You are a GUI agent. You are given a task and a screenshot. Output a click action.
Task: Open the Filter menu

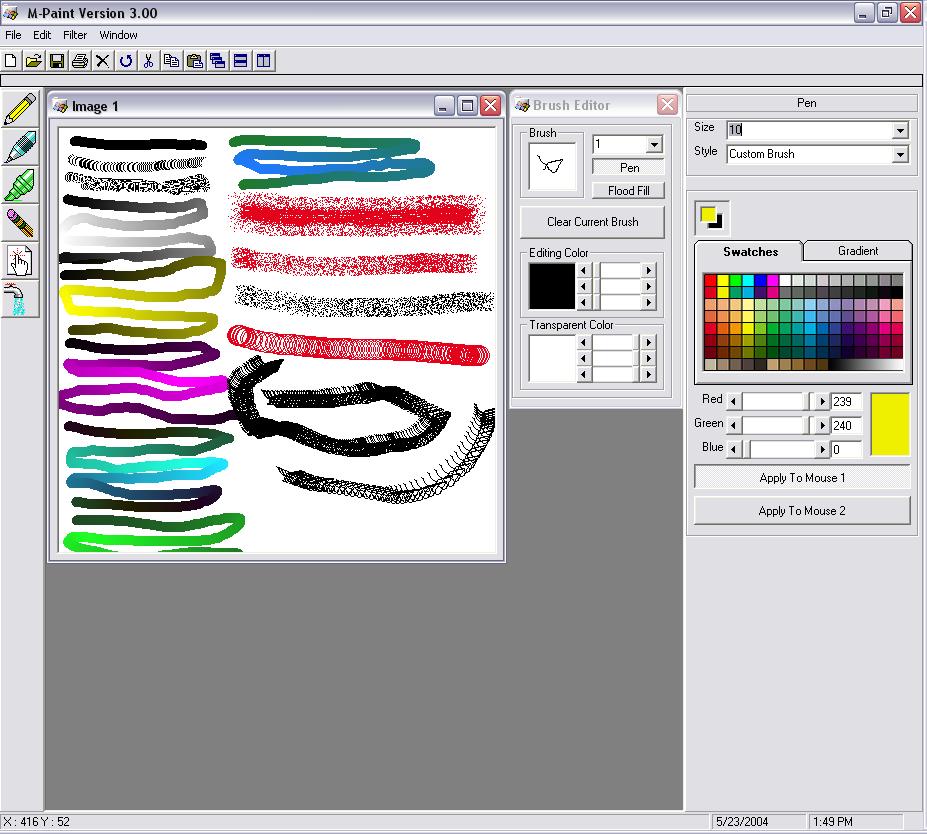75,35
